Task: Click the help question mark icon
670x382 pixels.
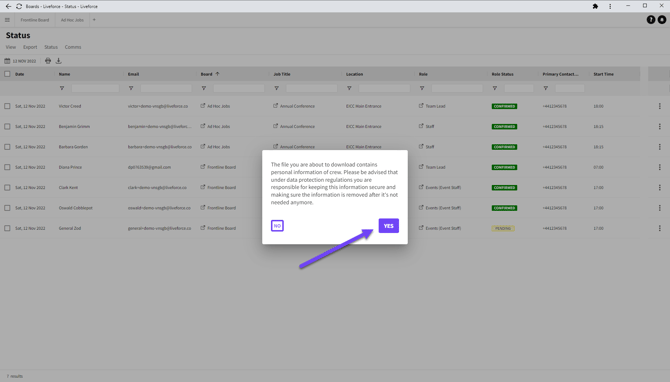Action: (650, 20)
